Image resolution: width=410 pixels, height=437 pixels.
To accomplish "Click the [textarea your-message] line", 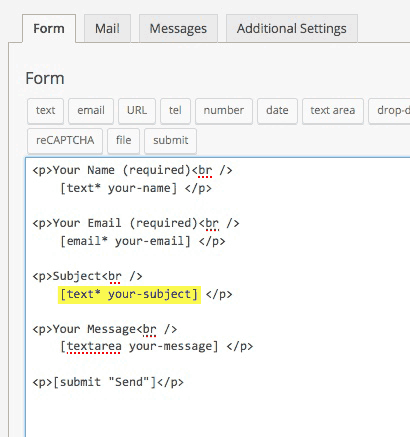I will 156,347.
